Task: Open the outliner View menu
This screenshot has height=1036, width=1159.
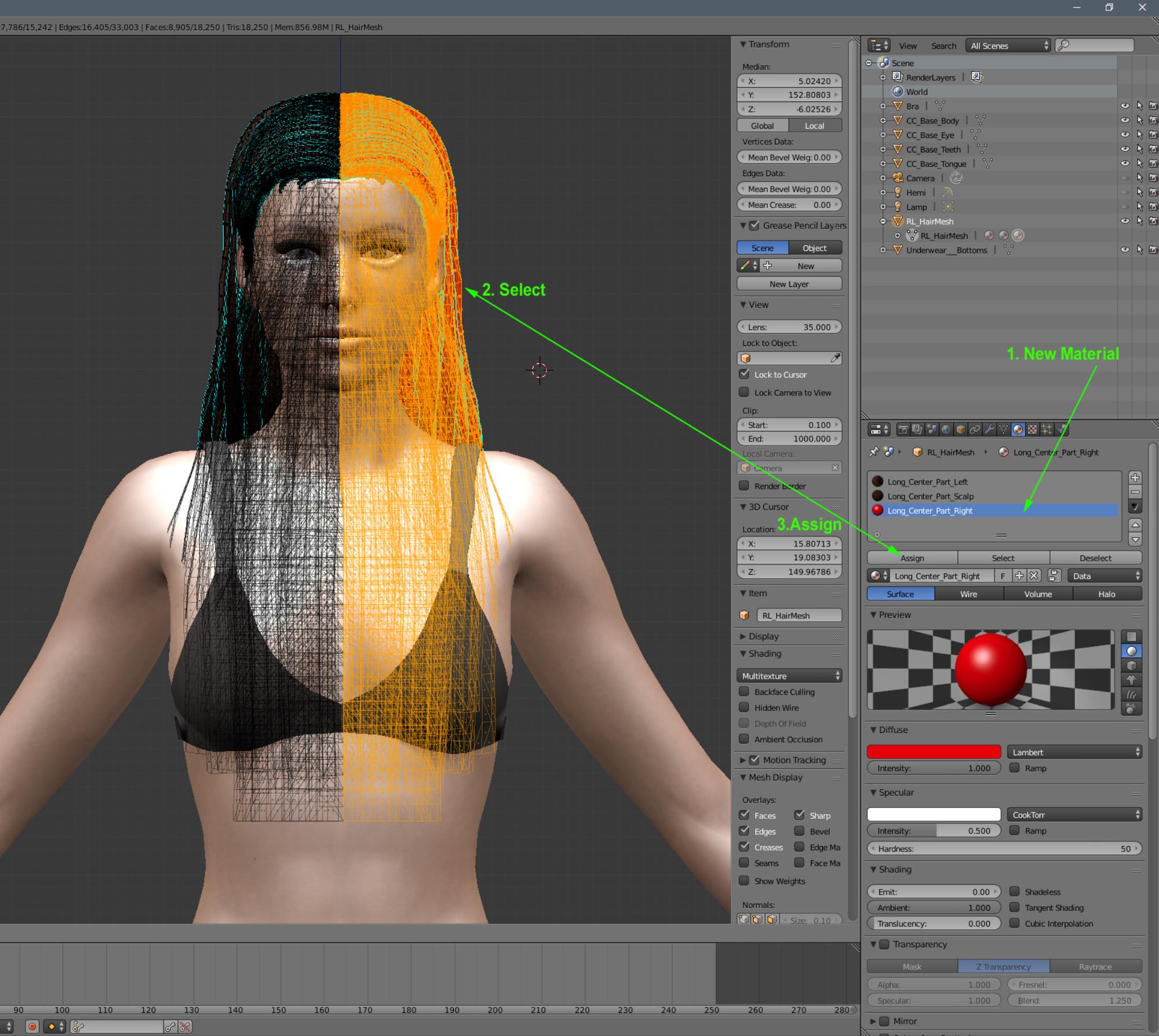Action: click(x=907, y=46)
